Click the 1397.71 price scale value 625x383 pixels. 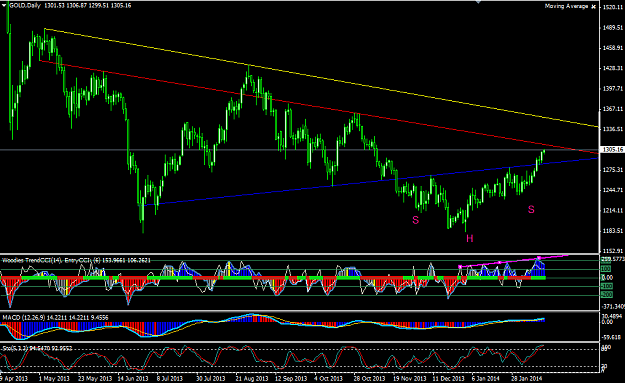613,88
